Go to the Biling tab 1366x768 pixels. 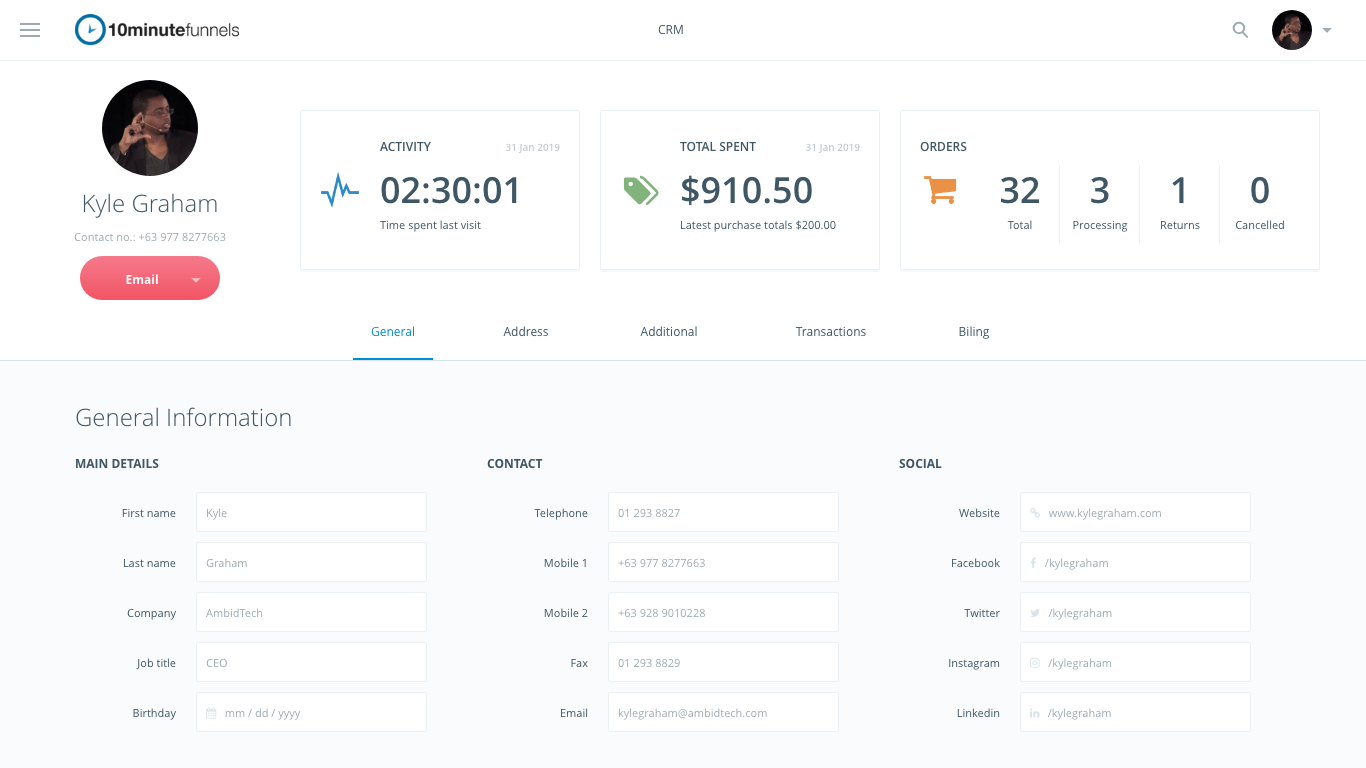coord(973,332)
